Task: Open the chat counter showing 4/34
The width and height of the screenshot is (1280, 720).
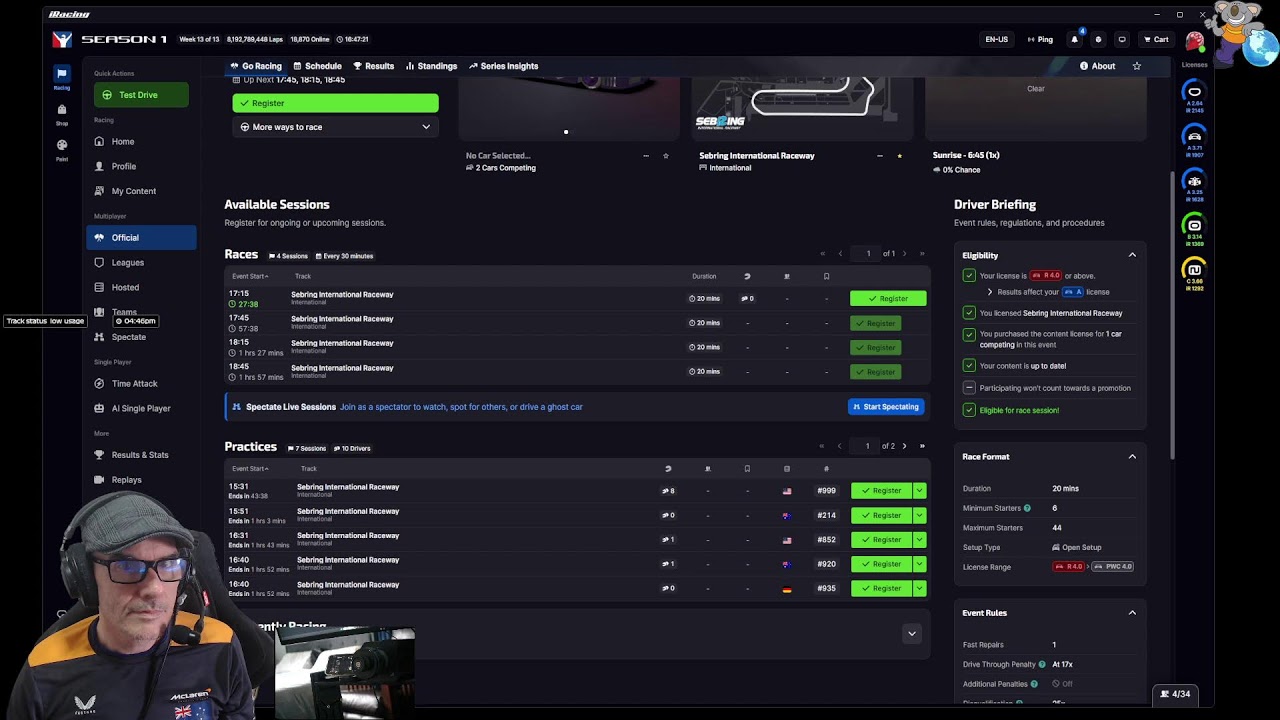Action: [x=1175, y=694]
